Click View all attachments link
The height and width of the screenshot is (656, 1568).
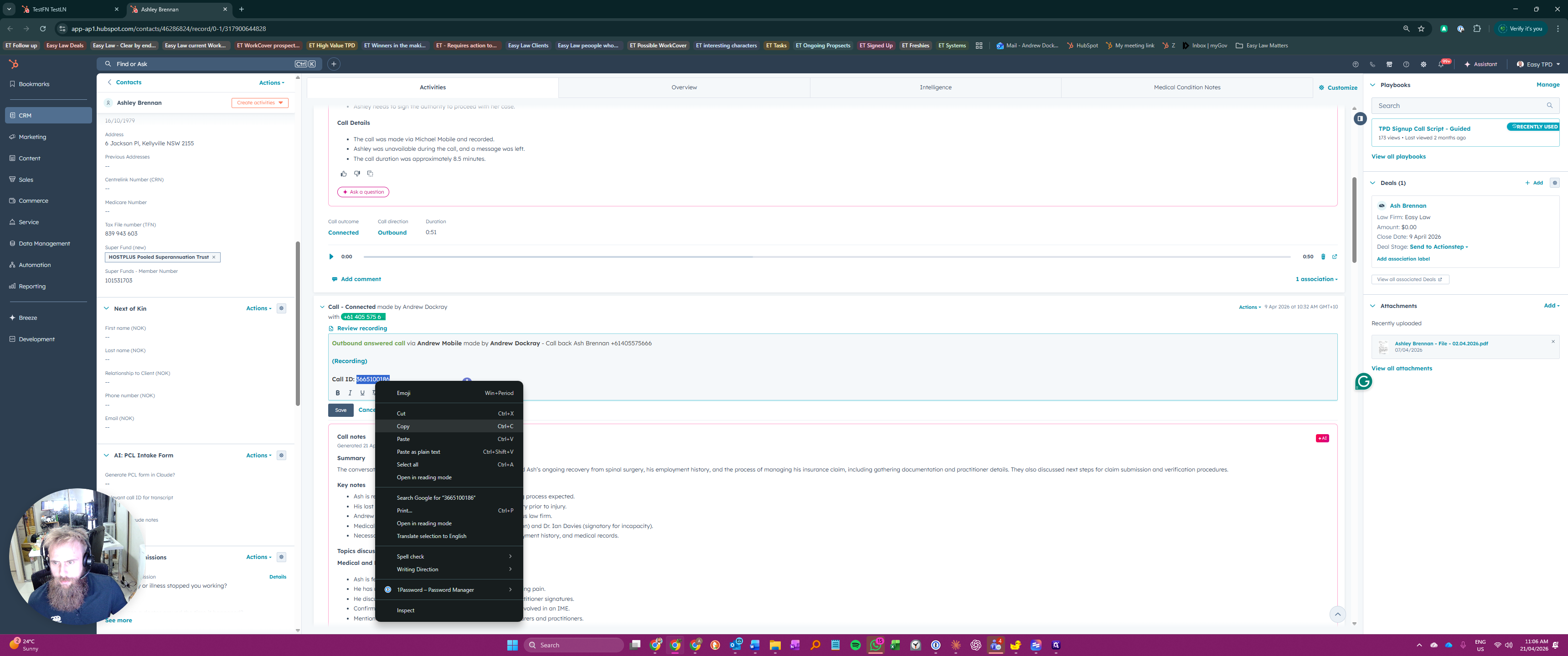[1401, 369]
